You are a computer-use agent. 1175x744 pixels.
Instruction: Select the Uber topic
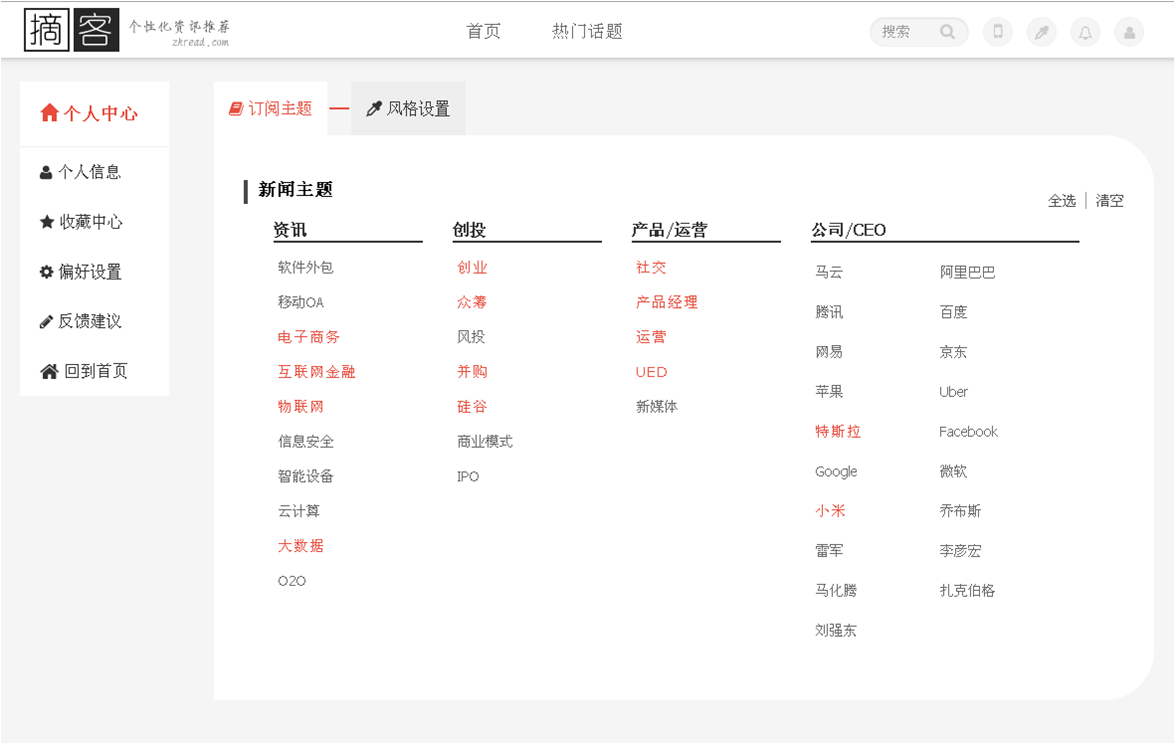tap(953, 392)
